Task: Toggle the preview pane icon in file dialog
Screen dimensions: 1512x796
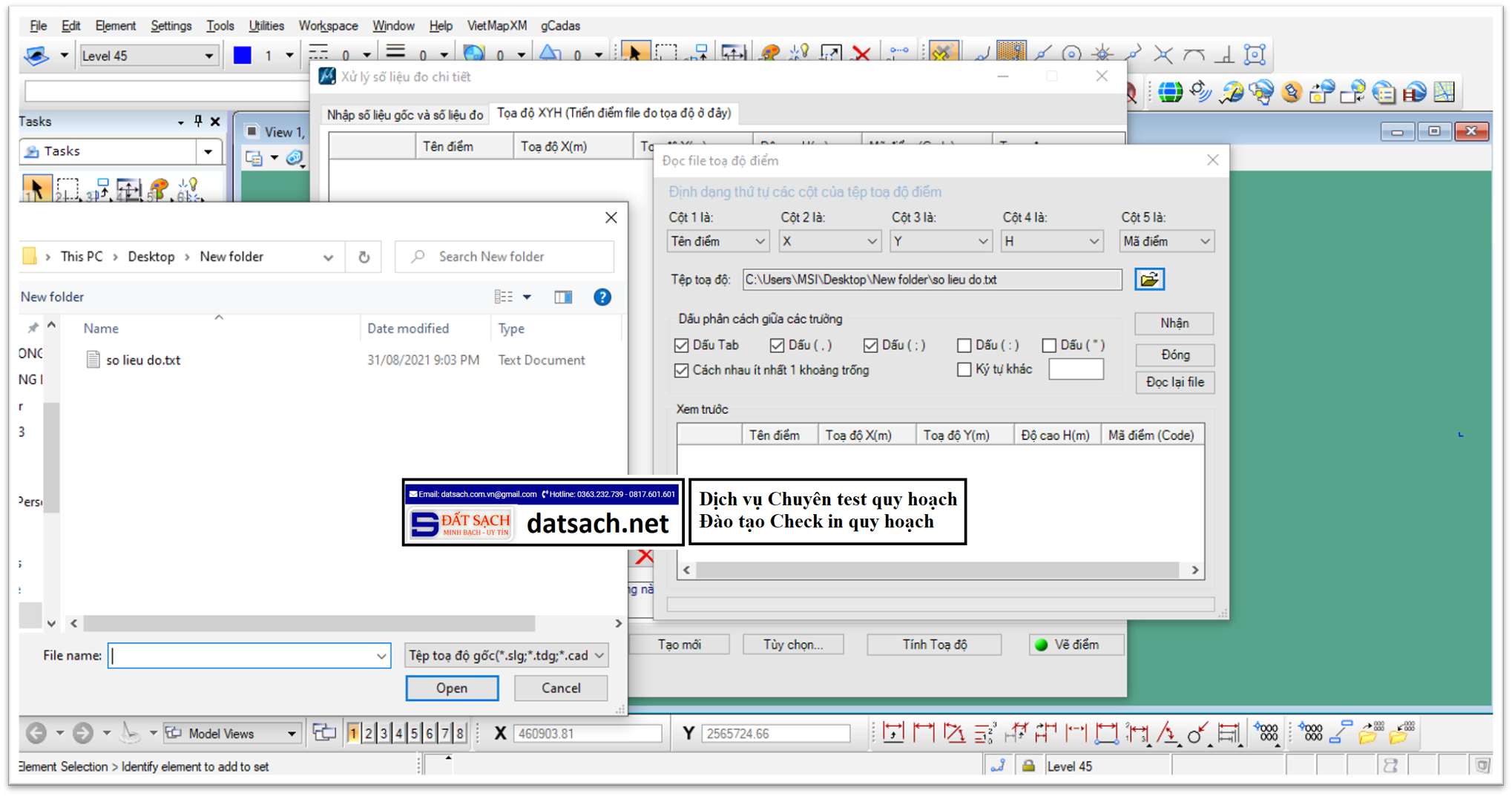Action: click(563, 297)
